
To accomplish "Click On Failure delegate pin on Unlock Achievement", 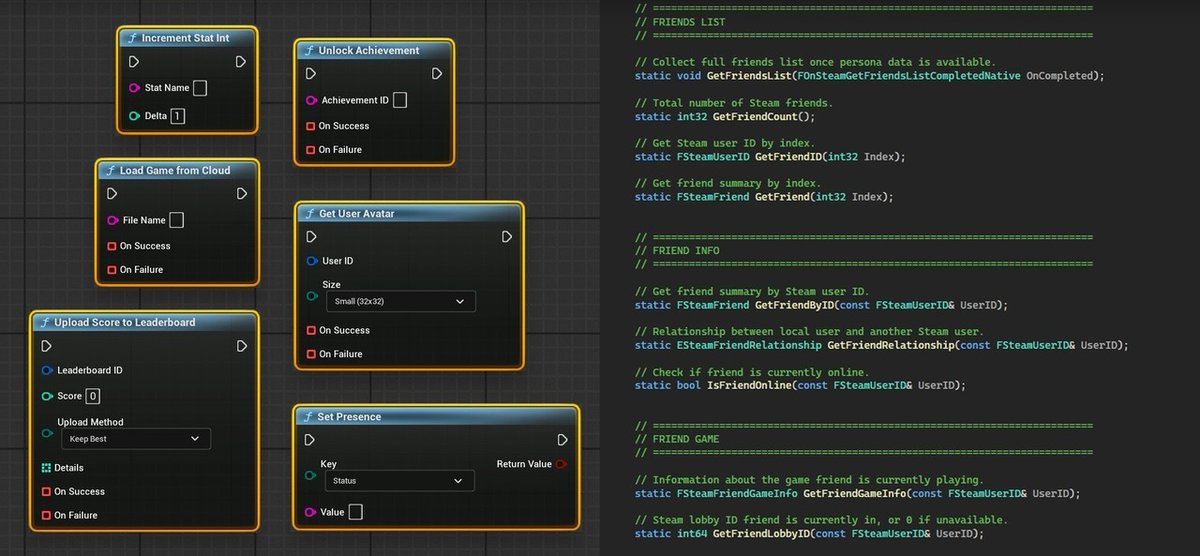I will pyautogui.click(x=311, y=150).
